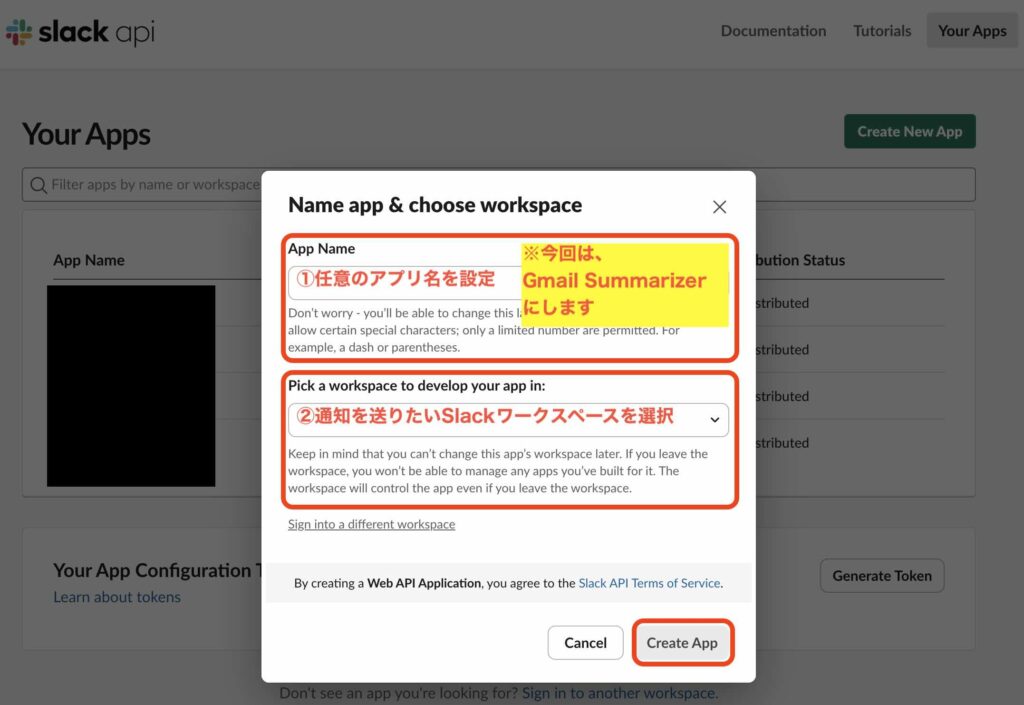Open the 'Learn about tokens' link
Screen dimensions: 1024x705
coord(117,596)
